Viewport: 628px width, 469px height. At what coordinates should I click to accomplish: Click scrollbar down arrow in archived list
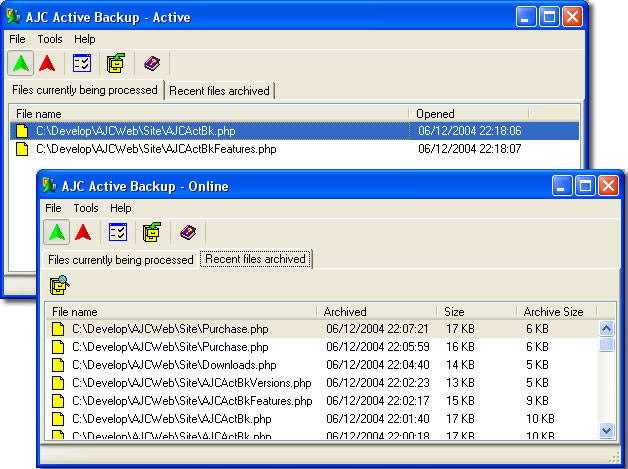tap(606, 431)
